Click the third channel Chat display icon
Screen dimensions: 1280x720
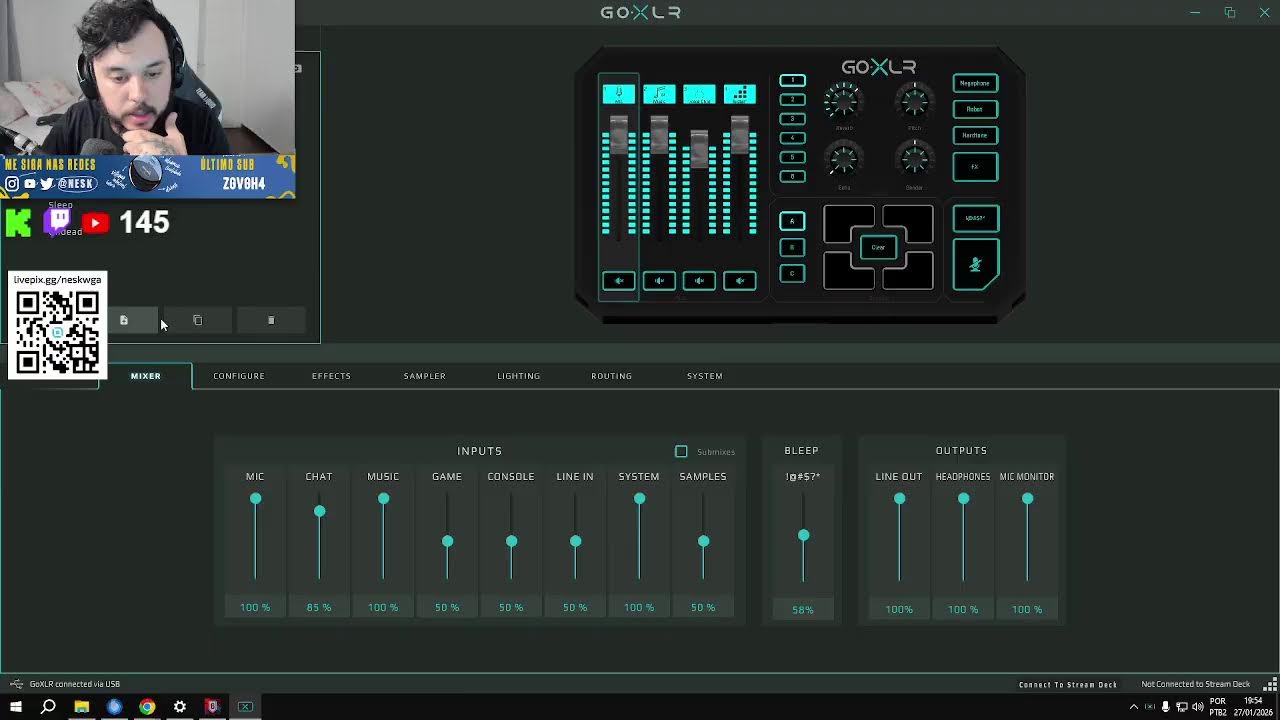(699, 94)
